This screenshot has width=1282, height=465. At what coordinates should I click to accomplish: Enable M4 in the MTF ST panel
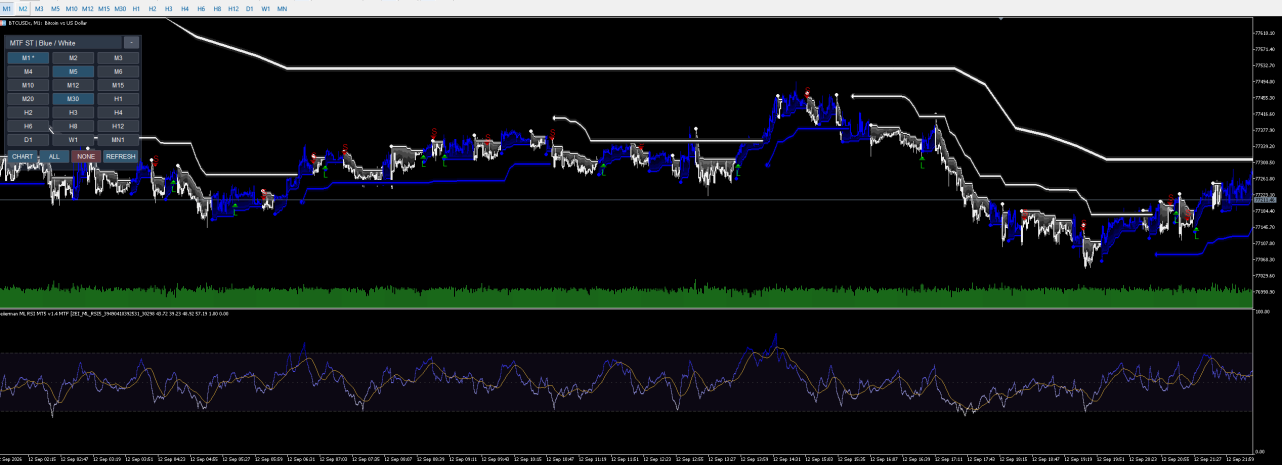pyautogui.click(x=28, y=72)
